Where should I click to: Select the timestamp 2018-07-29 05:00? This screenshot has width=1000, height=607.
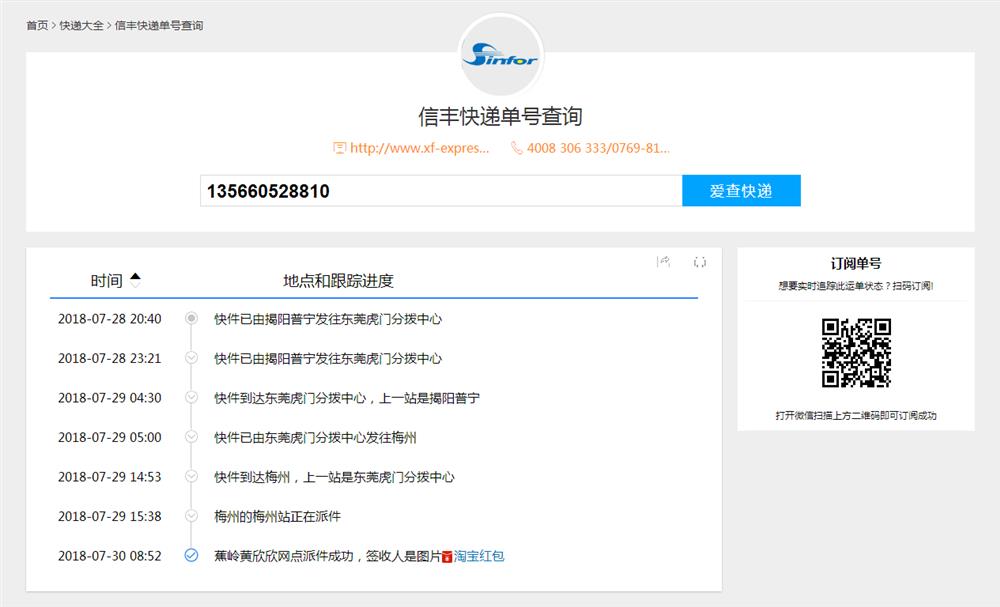click(110, 437)
